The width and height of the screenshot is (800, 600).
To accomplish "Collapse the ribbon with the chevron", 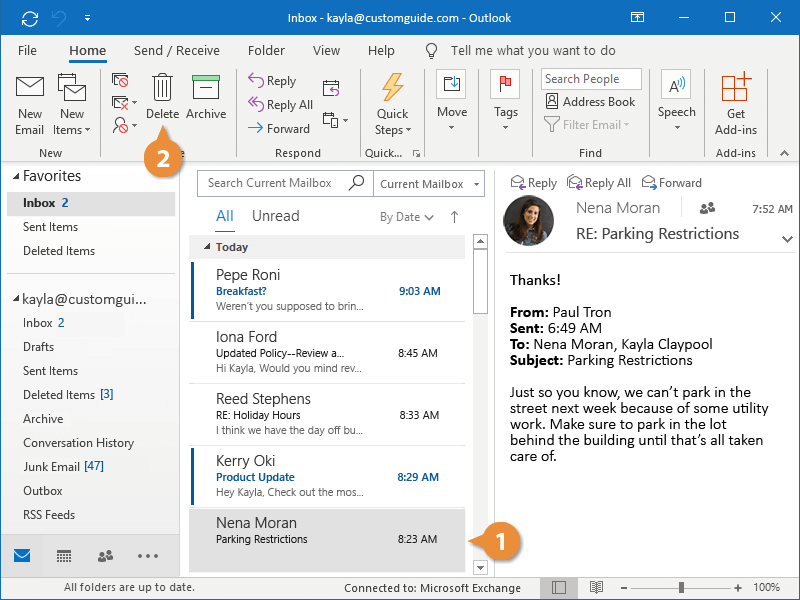I will coord(784,153).
